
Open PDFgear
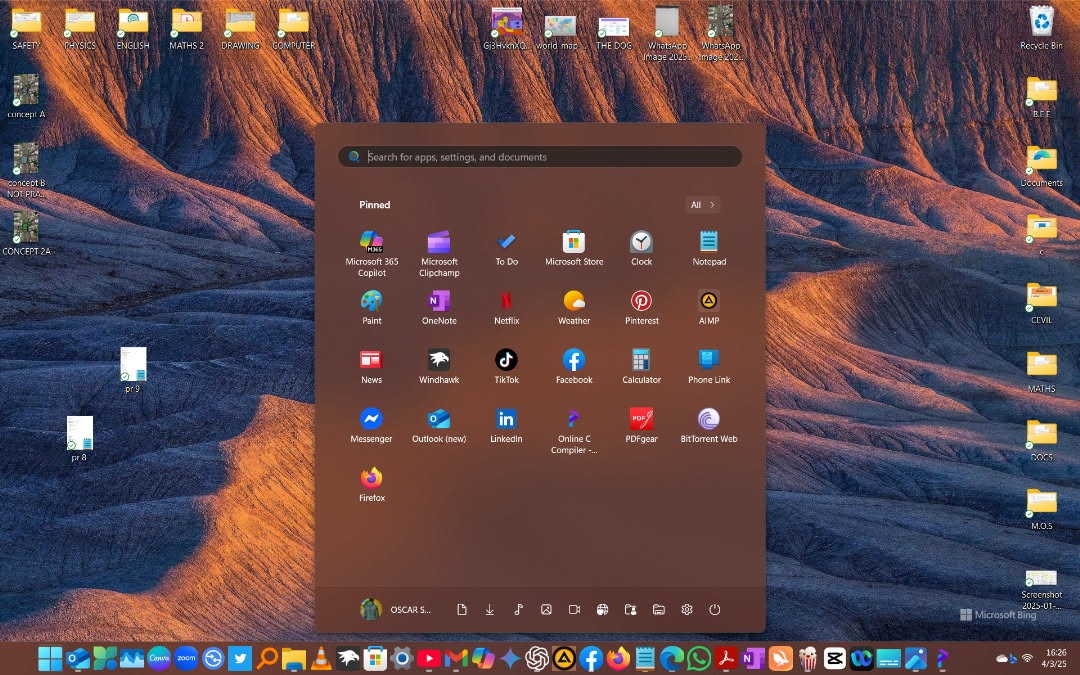coord(641,426)
